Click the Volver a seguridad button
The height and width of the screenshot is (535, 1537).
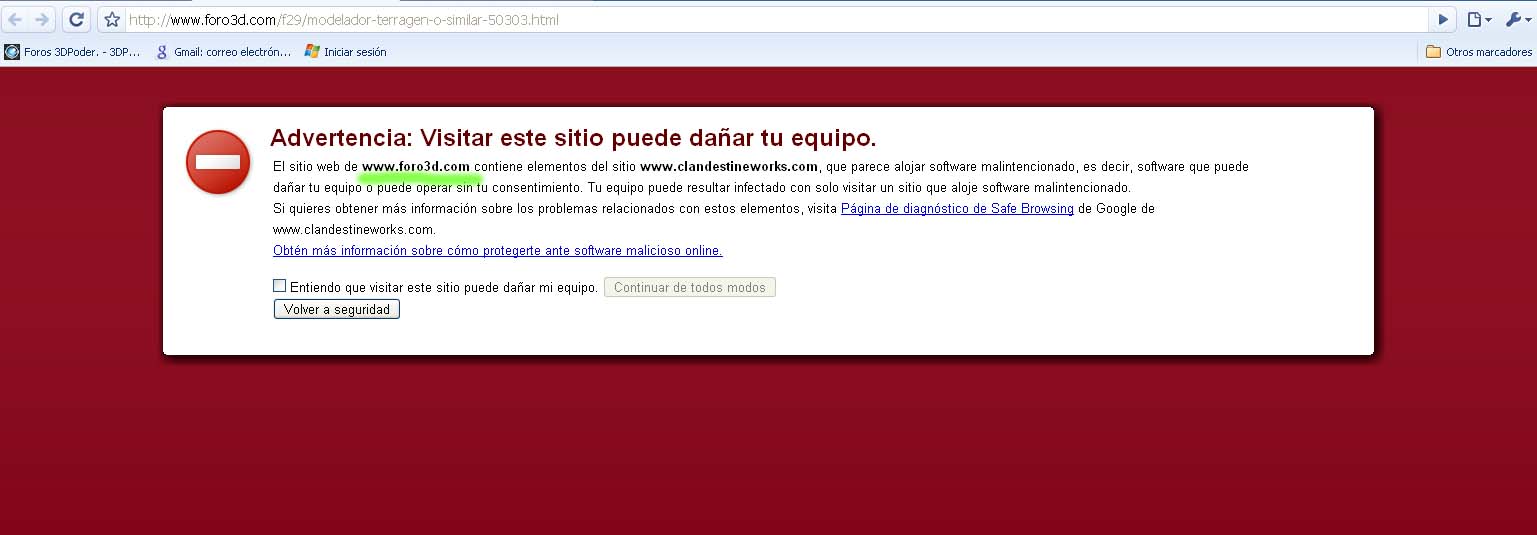[337, 310]
